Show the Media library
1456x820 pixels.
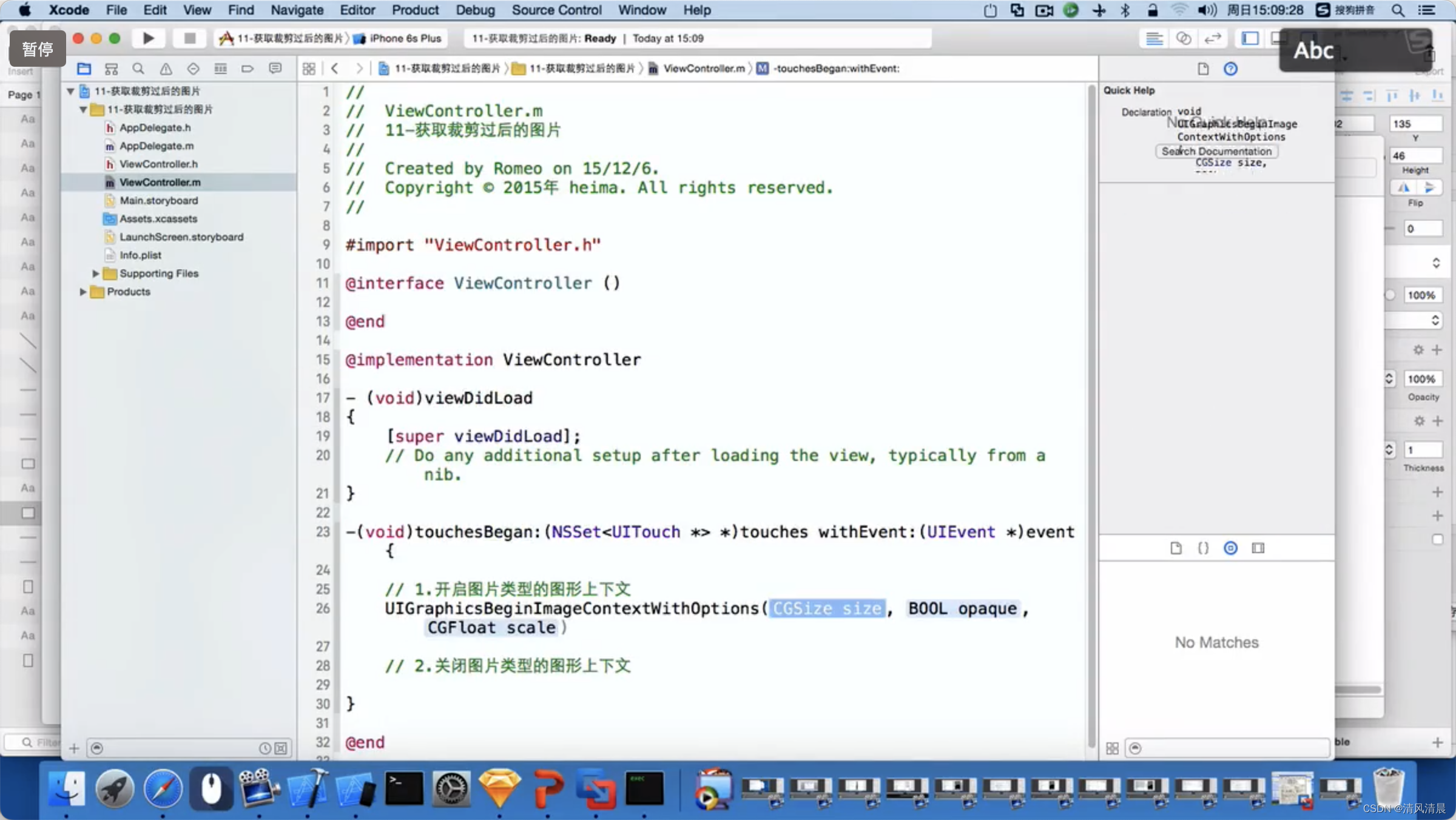(x=1258, y=548)
